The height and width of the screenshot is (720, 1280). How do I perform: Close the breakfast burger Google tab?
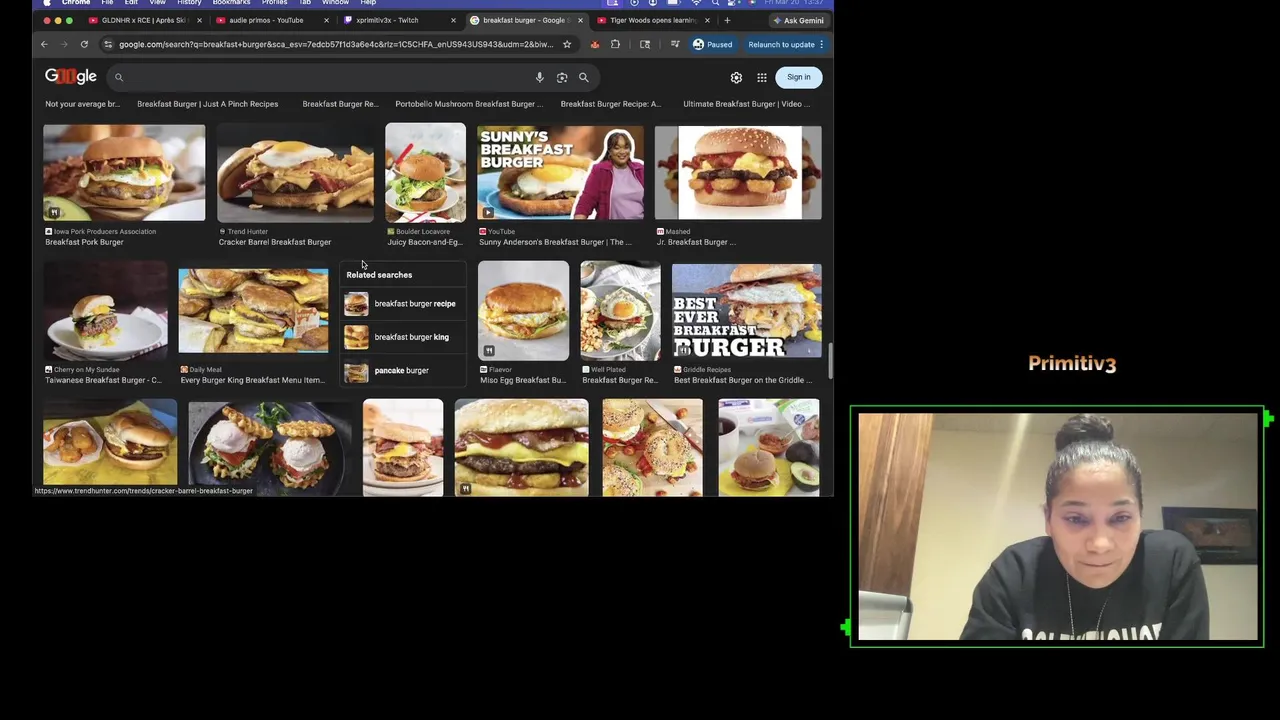[580, 20]
